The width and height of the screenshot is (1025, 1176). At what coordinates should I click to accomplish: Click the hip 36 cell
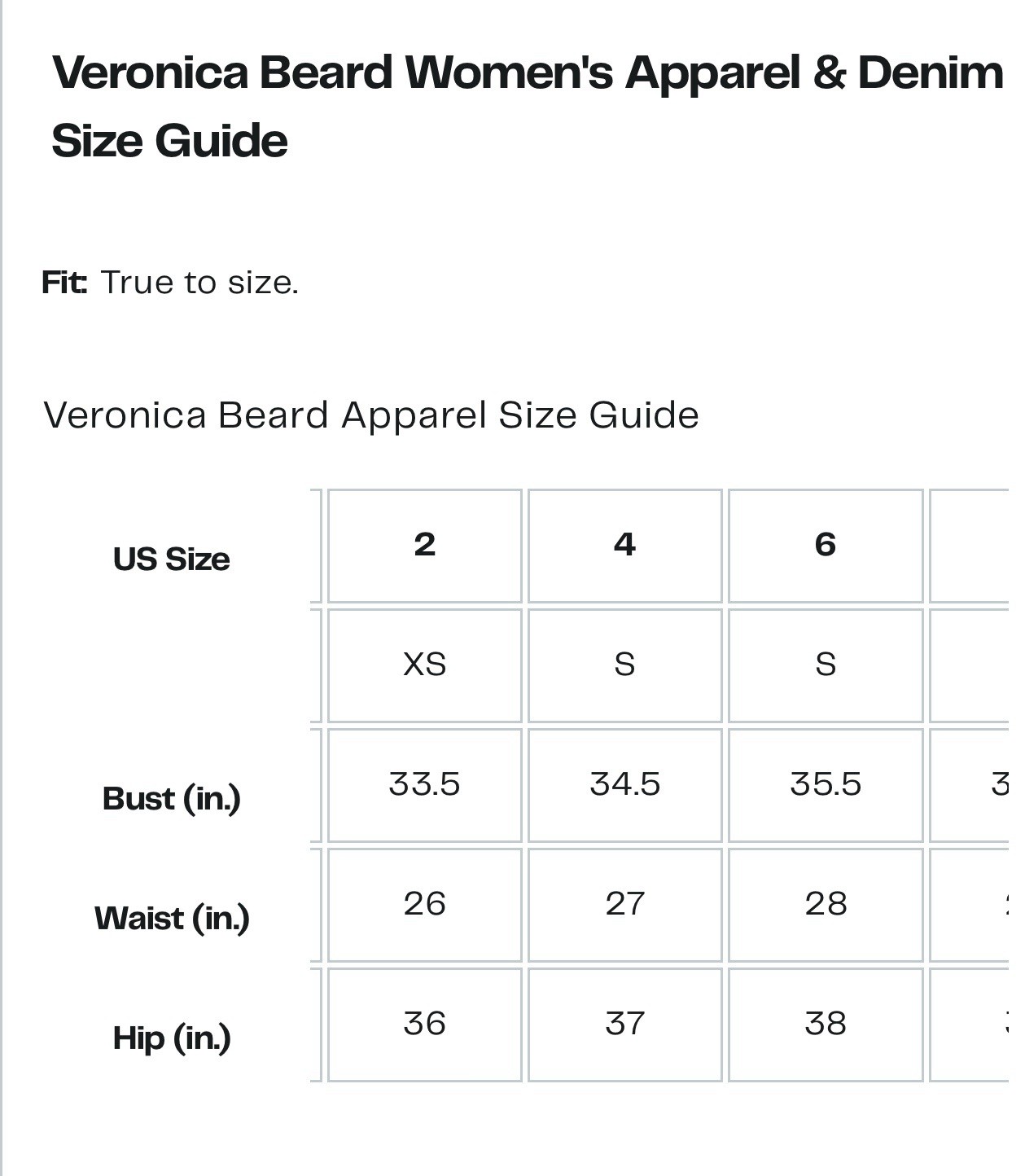[424, 1025]
